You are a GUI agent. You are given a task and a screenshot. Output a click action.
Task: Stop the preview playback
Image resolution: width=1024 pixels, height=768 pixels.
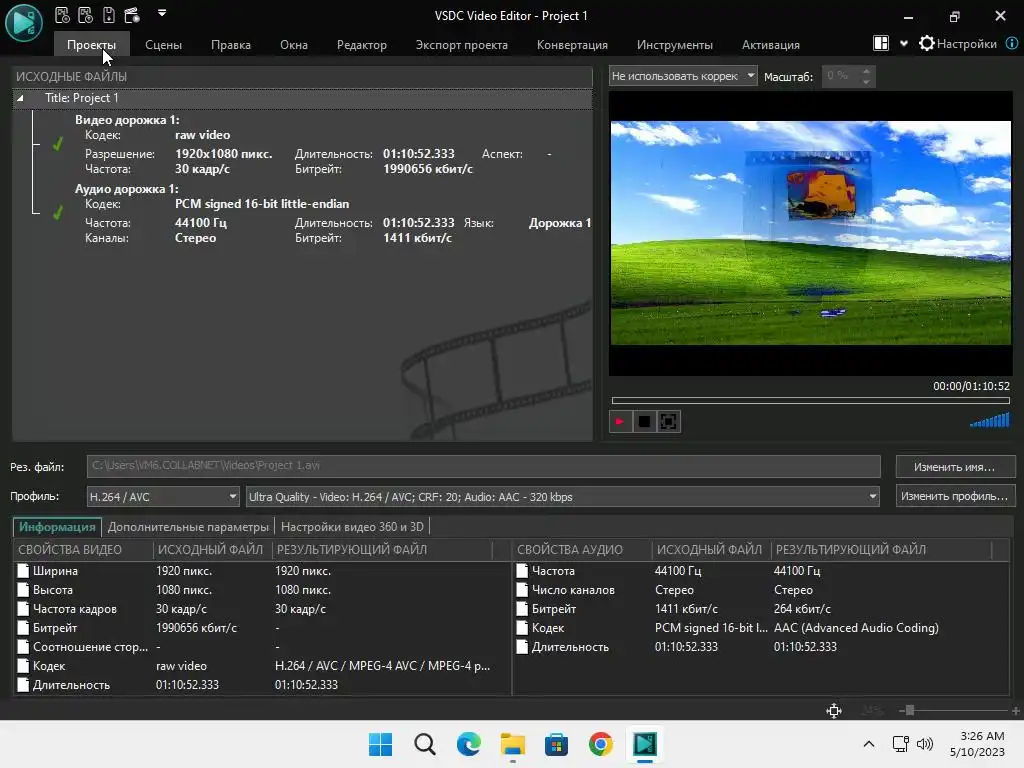tap(644, 421)
